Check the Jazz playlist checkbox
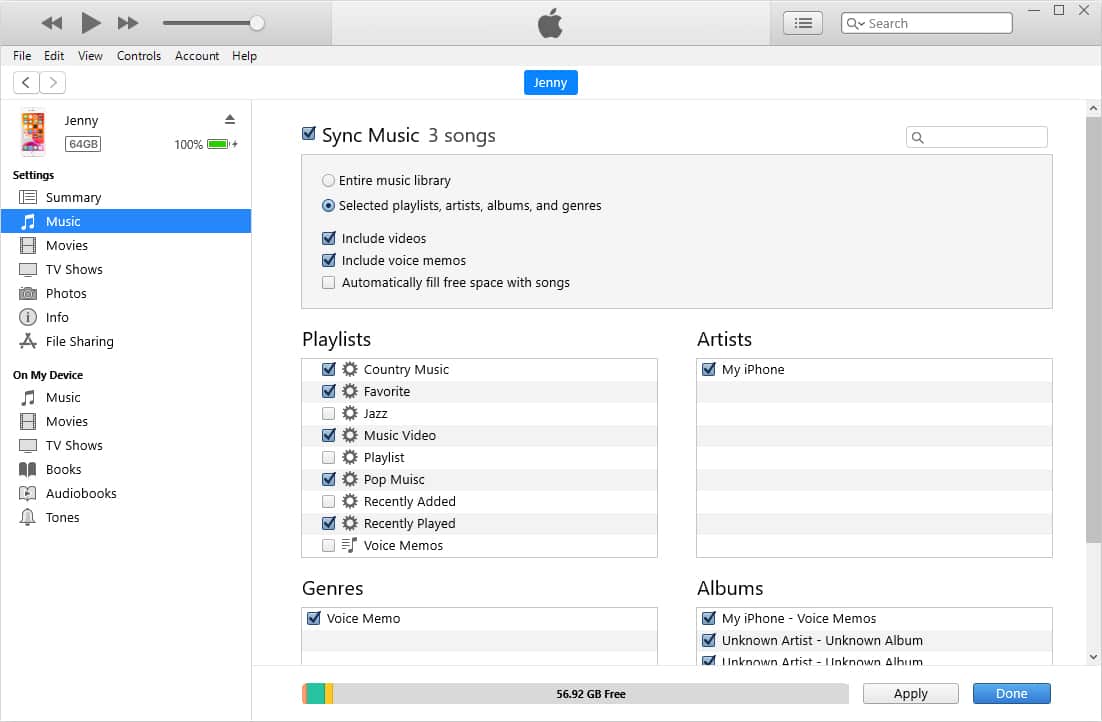Viewport: 1102px width, 722px height. click(x=328, y=413)
